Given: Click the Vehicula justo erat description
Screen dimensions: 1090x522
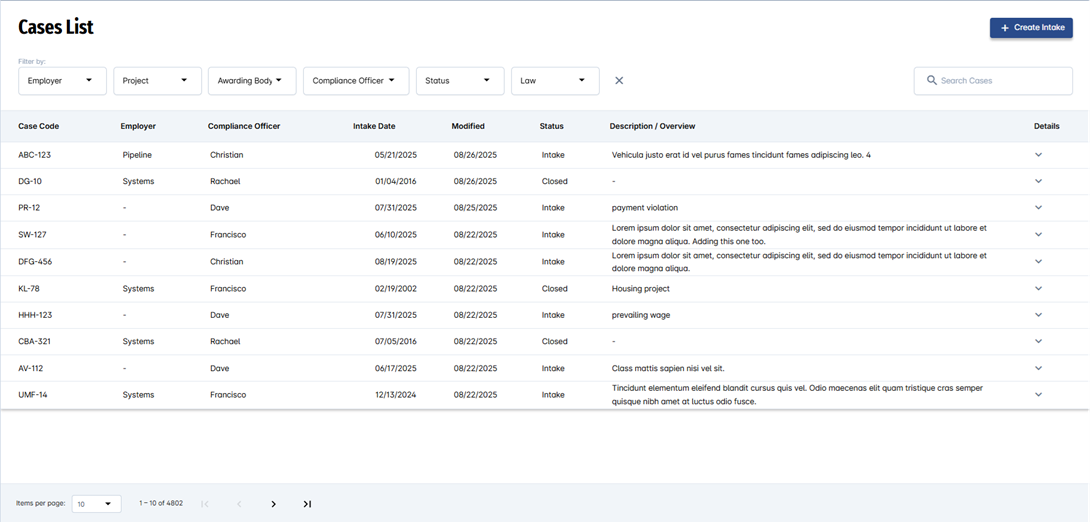Looking at the screenshot, I should tap(741, 155).
